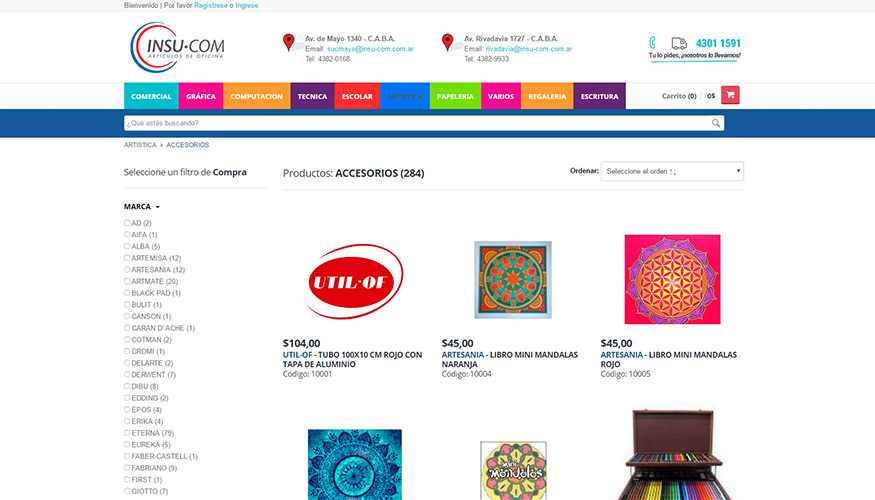Screen dimensions: 875x500
Task: Open the Ordenar sort dropdown
Action: click(672, 171)
